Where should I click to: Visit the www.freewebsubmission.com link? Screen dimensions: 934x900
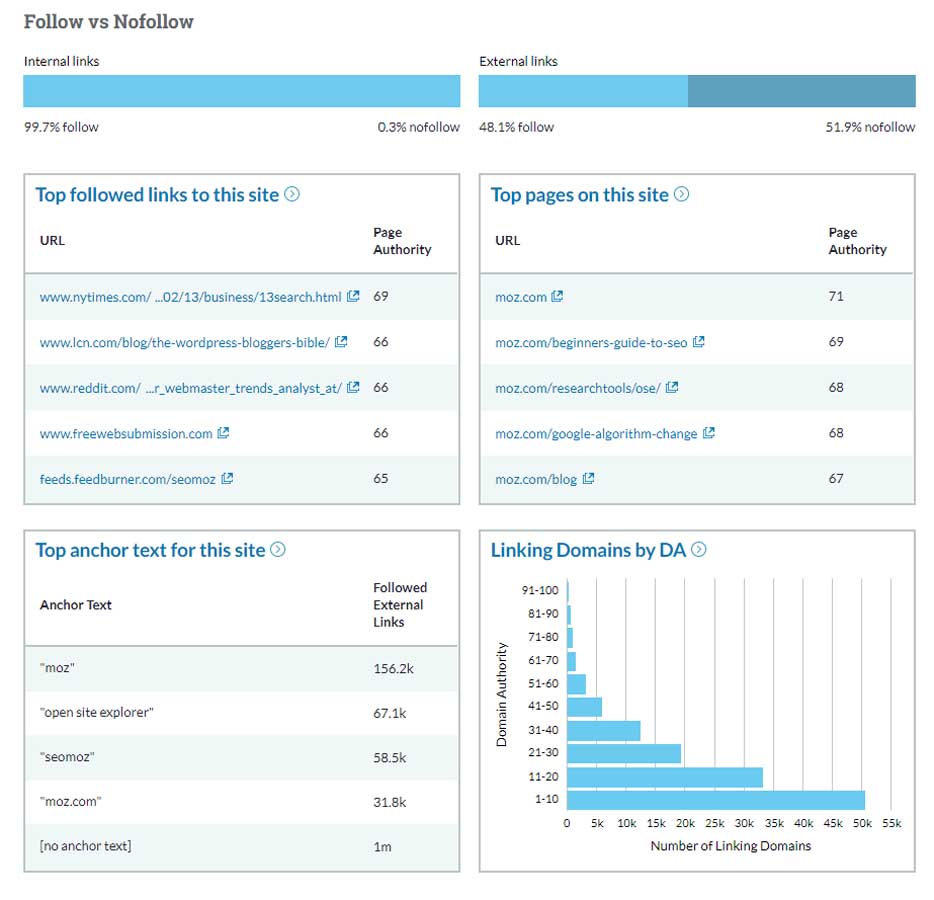click(126, 434)
